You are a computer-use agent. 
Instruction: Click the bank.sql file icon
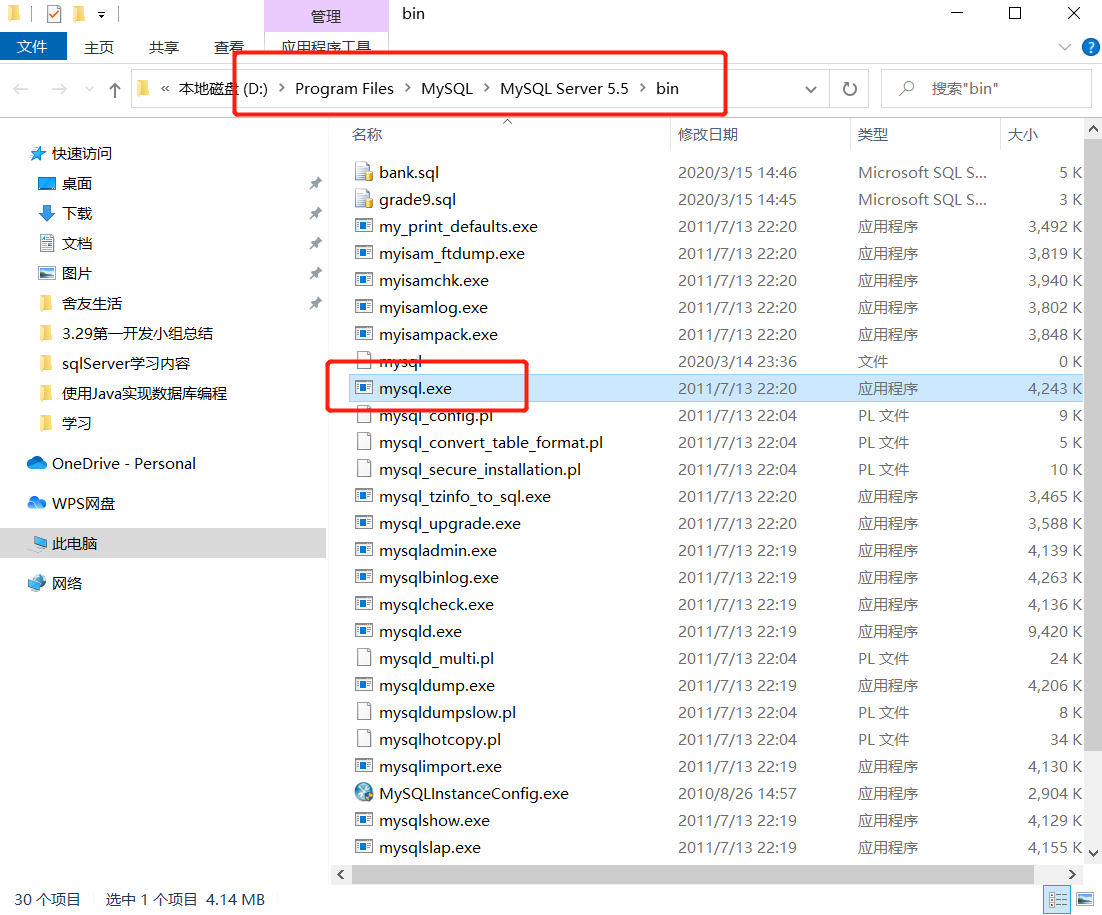pyautogui.click(x=363, y=172)
